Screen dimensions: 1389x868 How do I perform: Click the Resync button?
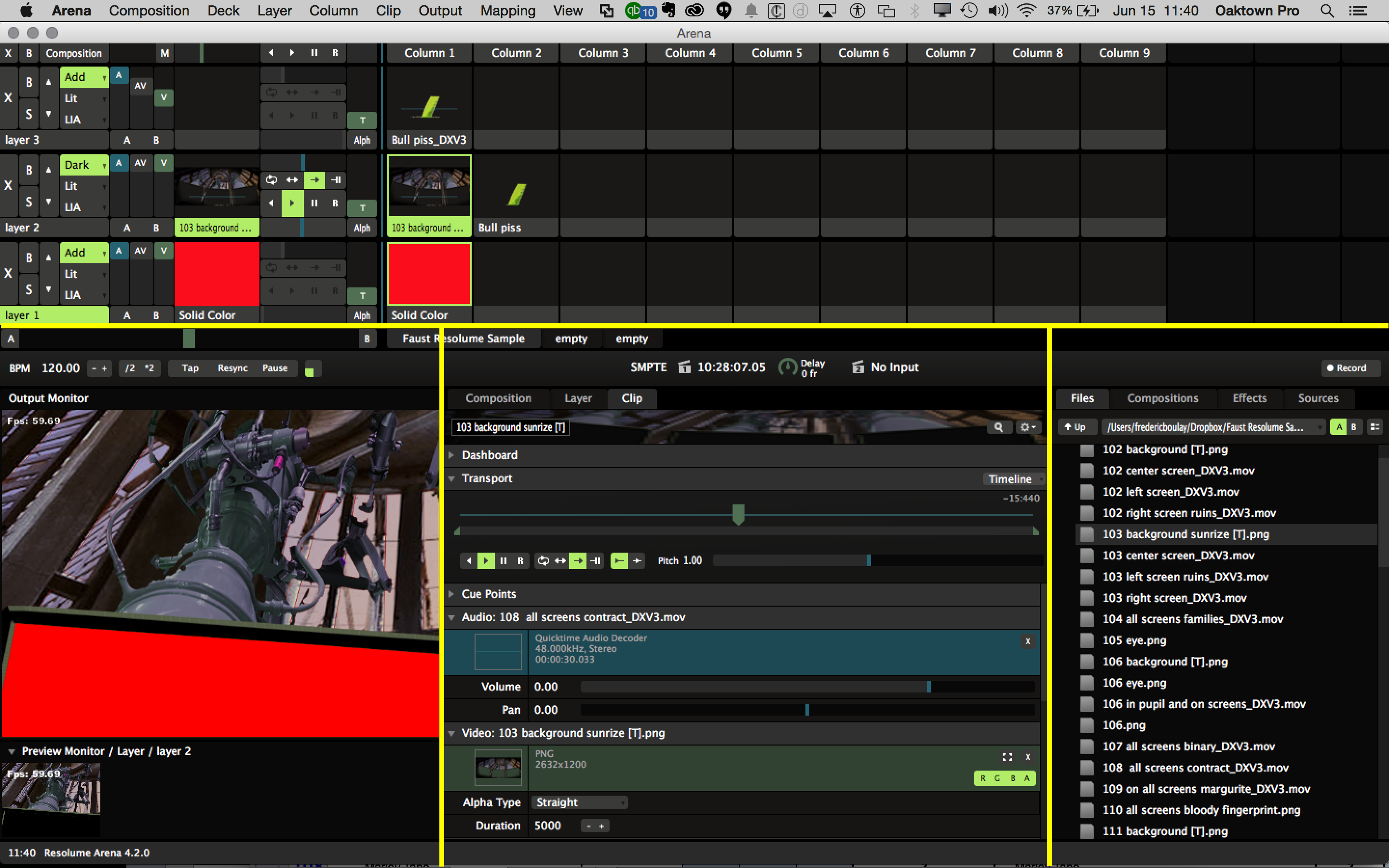[x=232, y=368]
